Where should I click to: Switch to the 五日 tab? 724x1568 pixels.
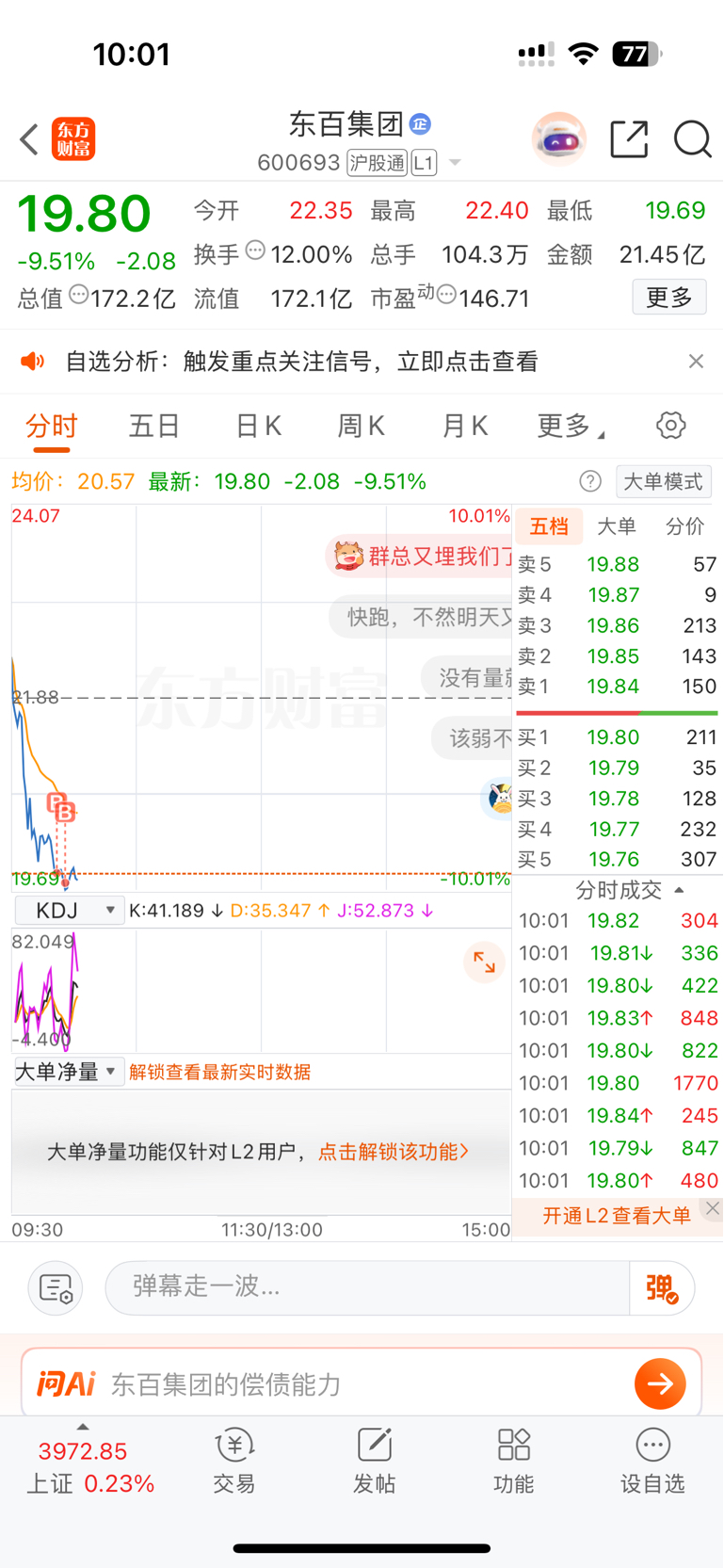click(x=154, y=427)
